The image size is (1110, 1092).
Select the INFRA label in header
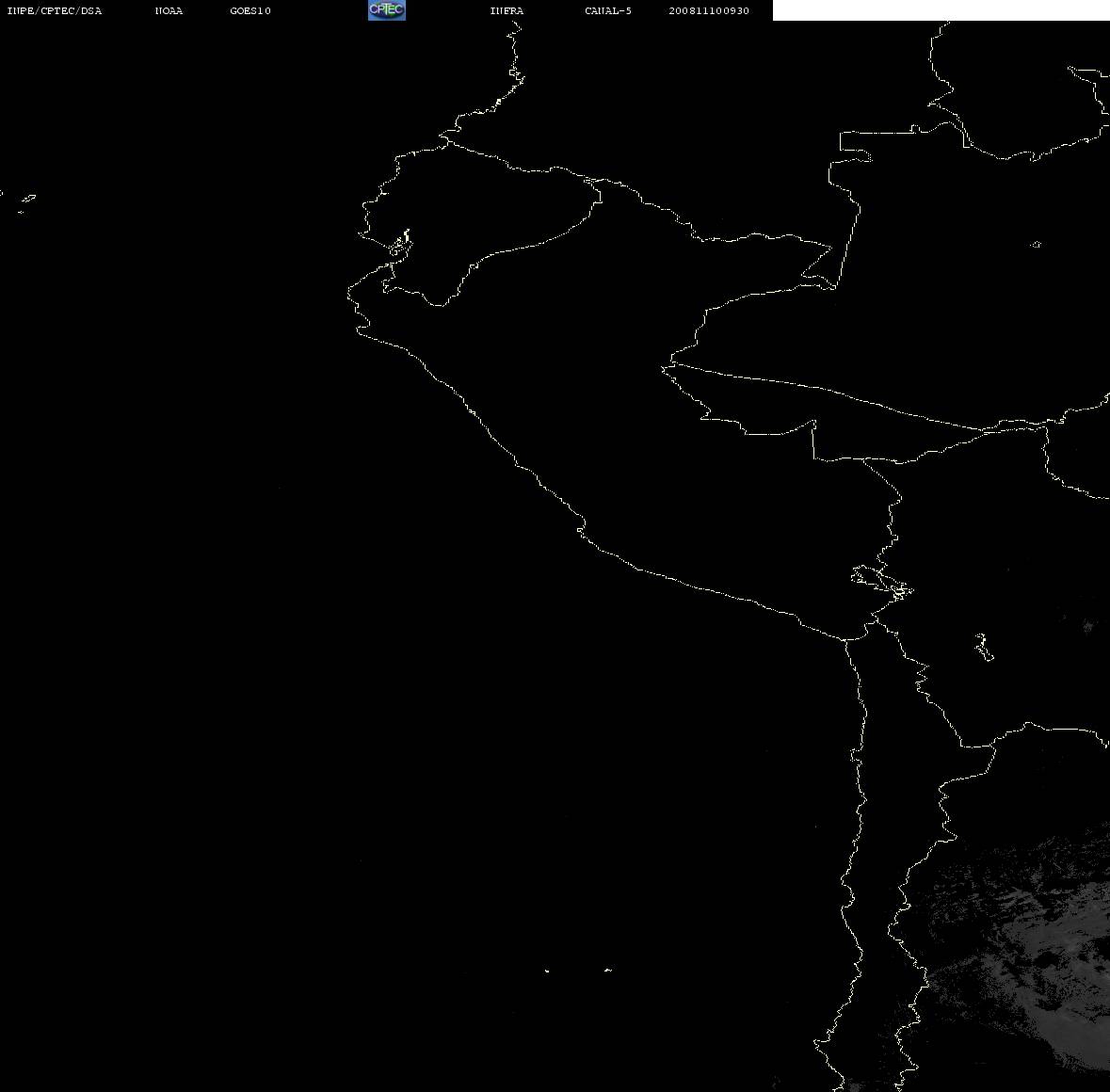(x=507, y=10)
